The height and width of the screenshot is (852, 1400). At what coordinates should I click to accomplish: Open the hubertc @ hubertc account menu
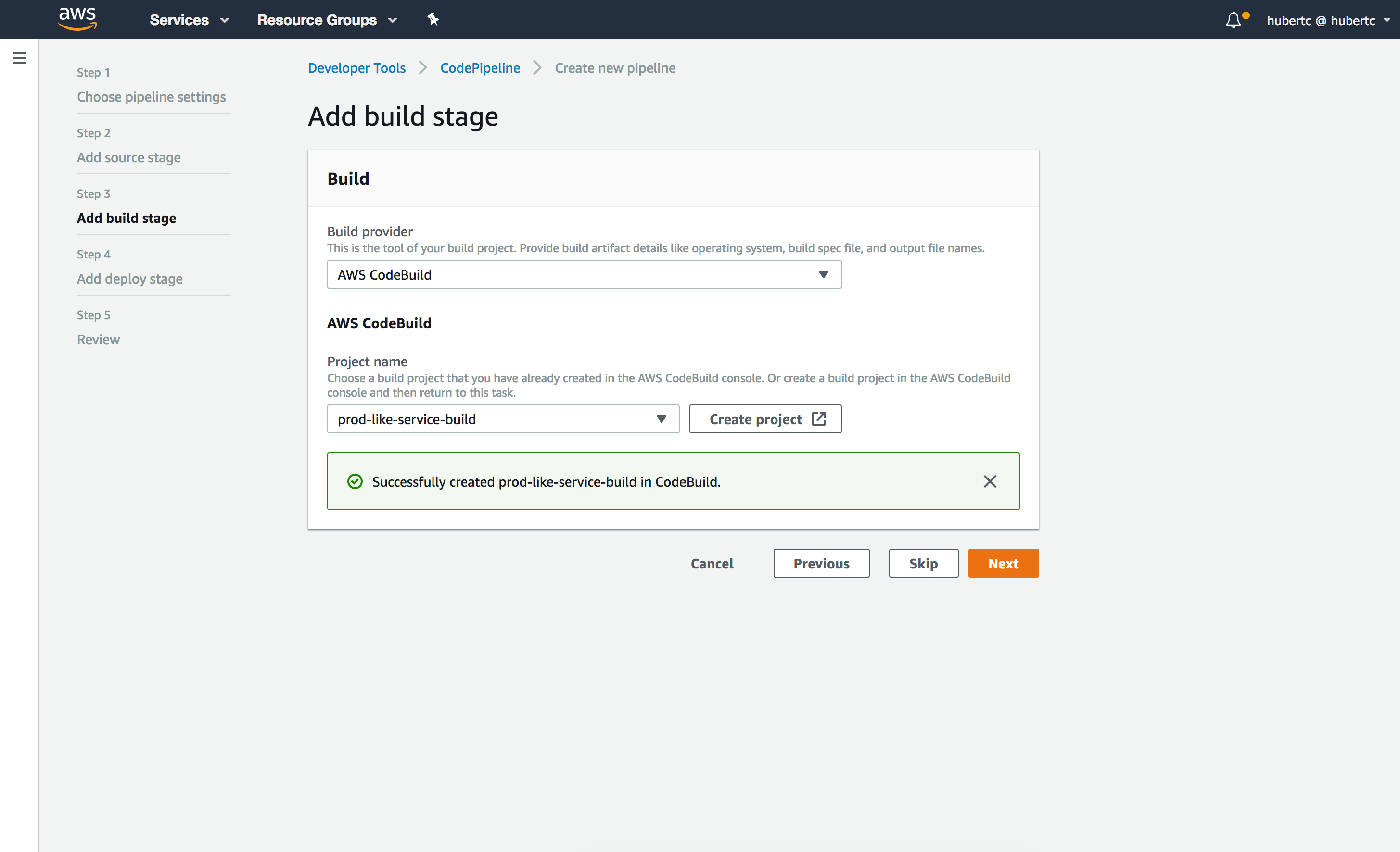[x=1328, y=21]
